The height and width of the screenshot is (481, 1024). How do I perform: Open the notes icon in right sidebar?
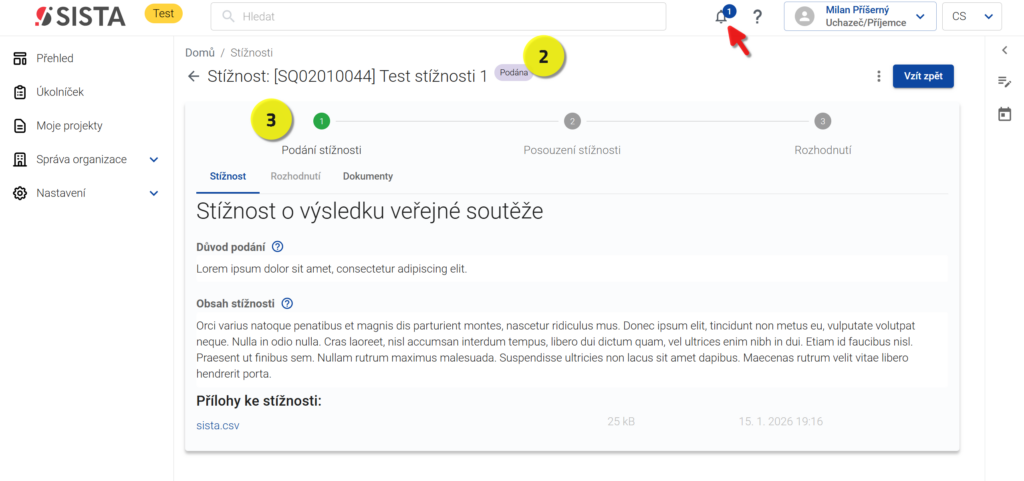coord(1004,82)
